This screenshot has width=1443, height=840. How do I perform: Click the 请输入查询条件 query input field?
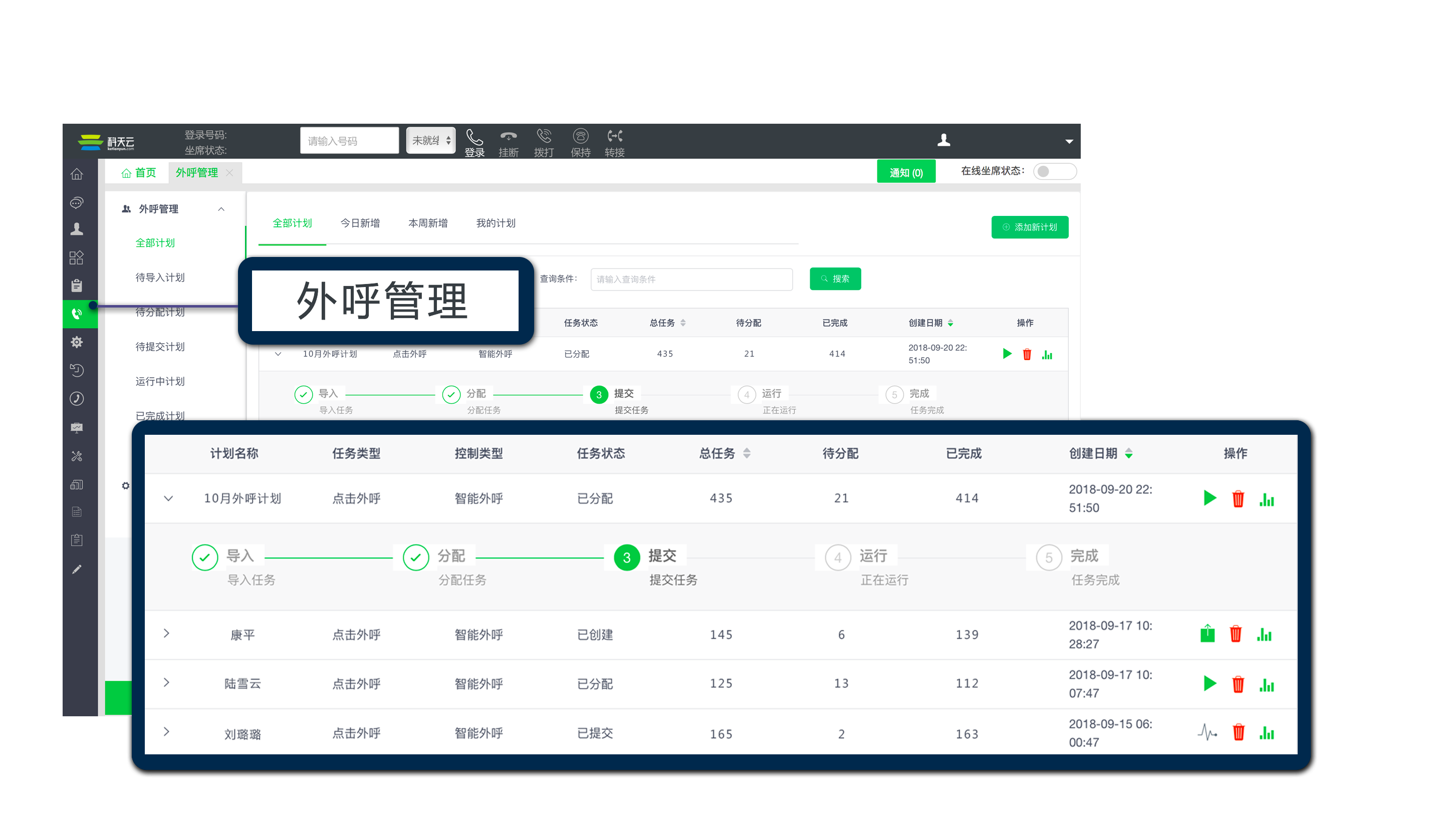pos(691,279)
